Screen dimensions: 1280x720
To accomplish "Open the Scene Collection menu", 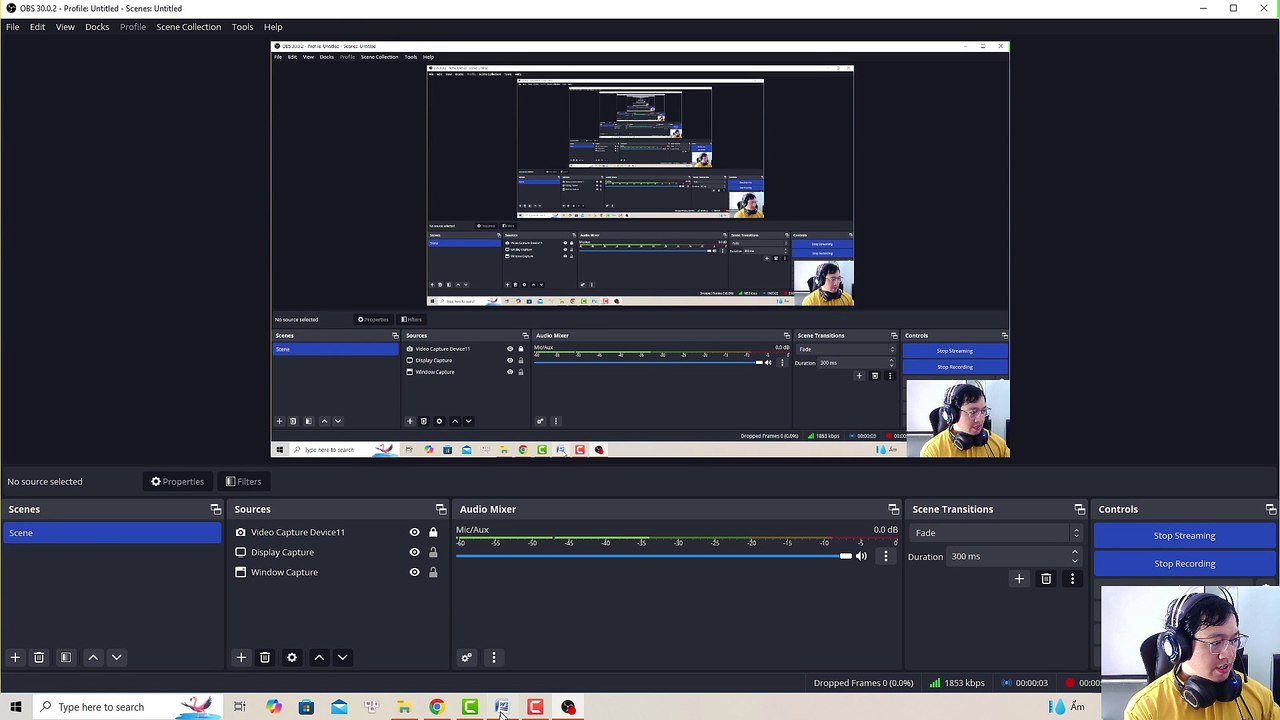I will click(188, 27).
